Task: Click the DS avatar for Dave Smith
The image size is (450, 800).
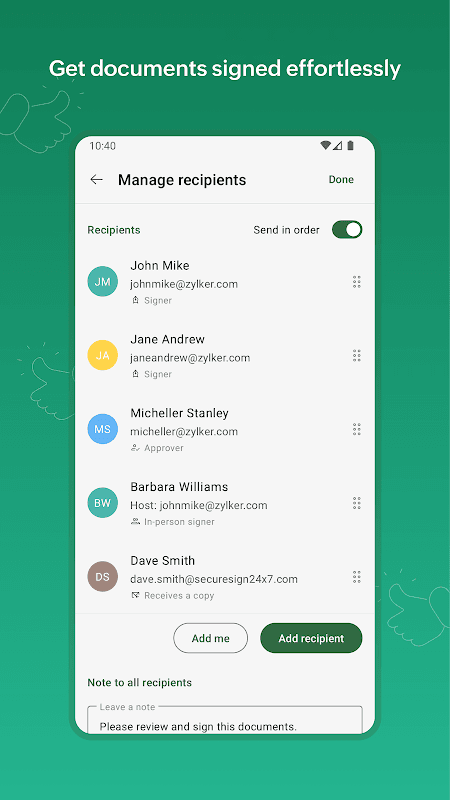Action: [103, 577]
